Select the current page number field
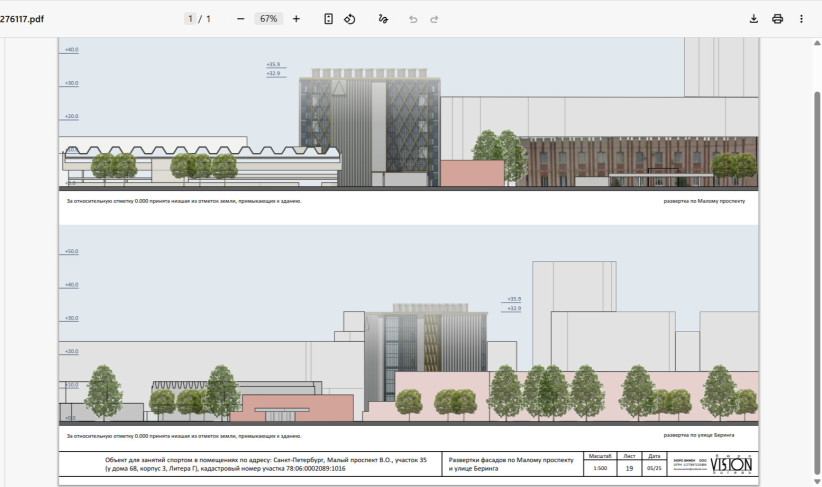This screenshot has height=487, width=822. point(190,19)
